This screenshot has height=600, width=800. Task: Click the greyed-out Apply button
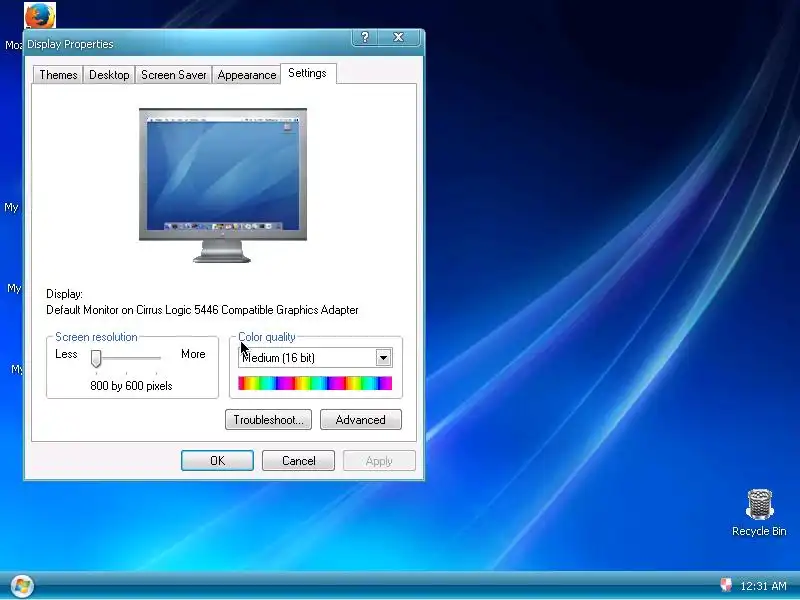(379, 461)
